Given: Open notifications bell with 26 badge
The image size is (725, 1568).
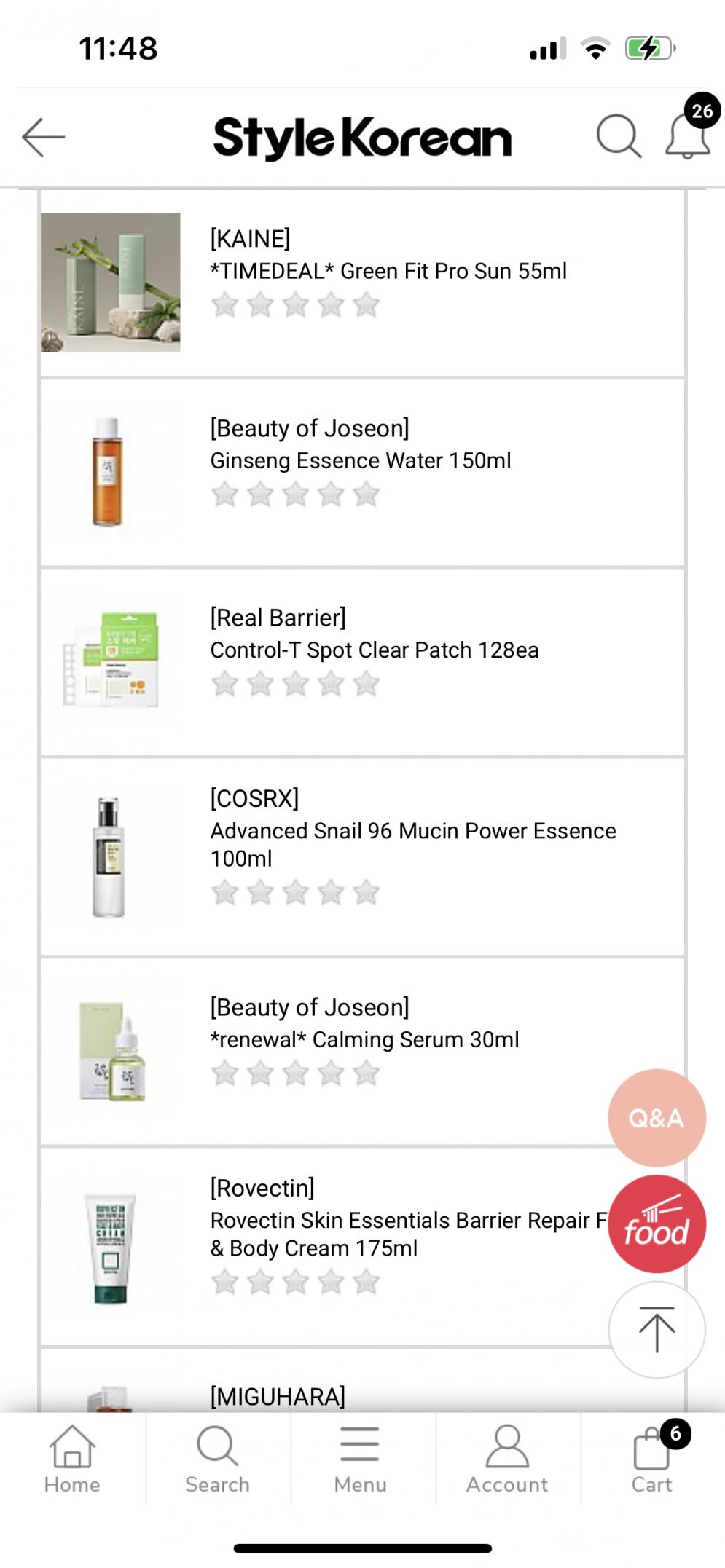Looking at the screenshot, I should coord(688,135).
